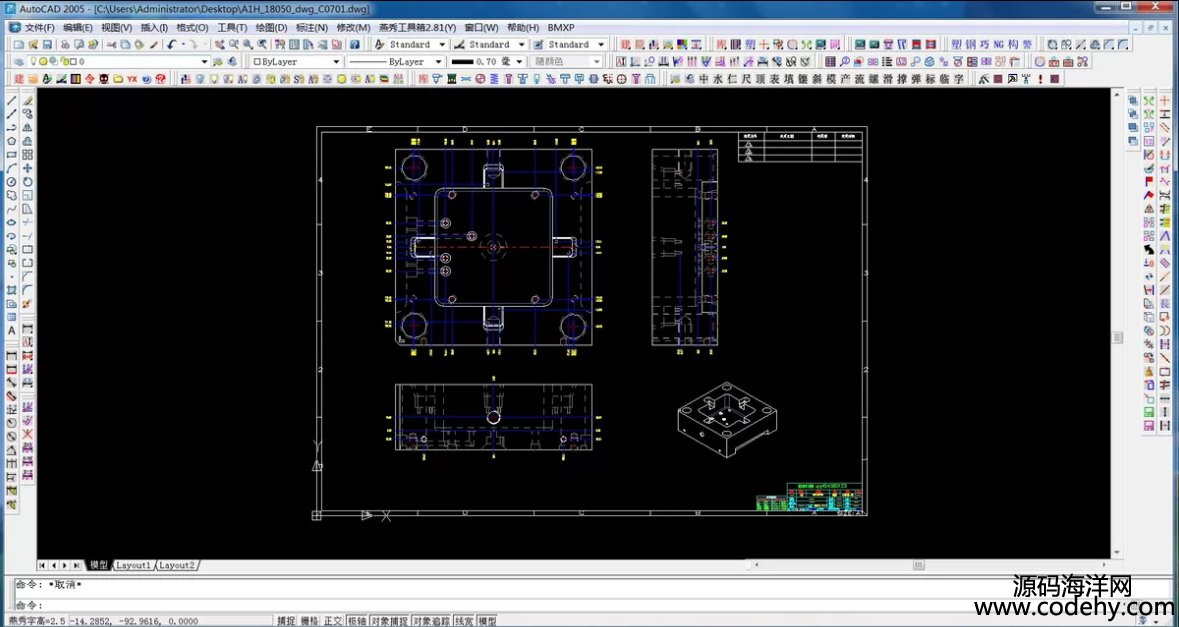Click the horizontal scrollbar thumb
This screenshot has width=1179, height=627.
coord(919,565)
